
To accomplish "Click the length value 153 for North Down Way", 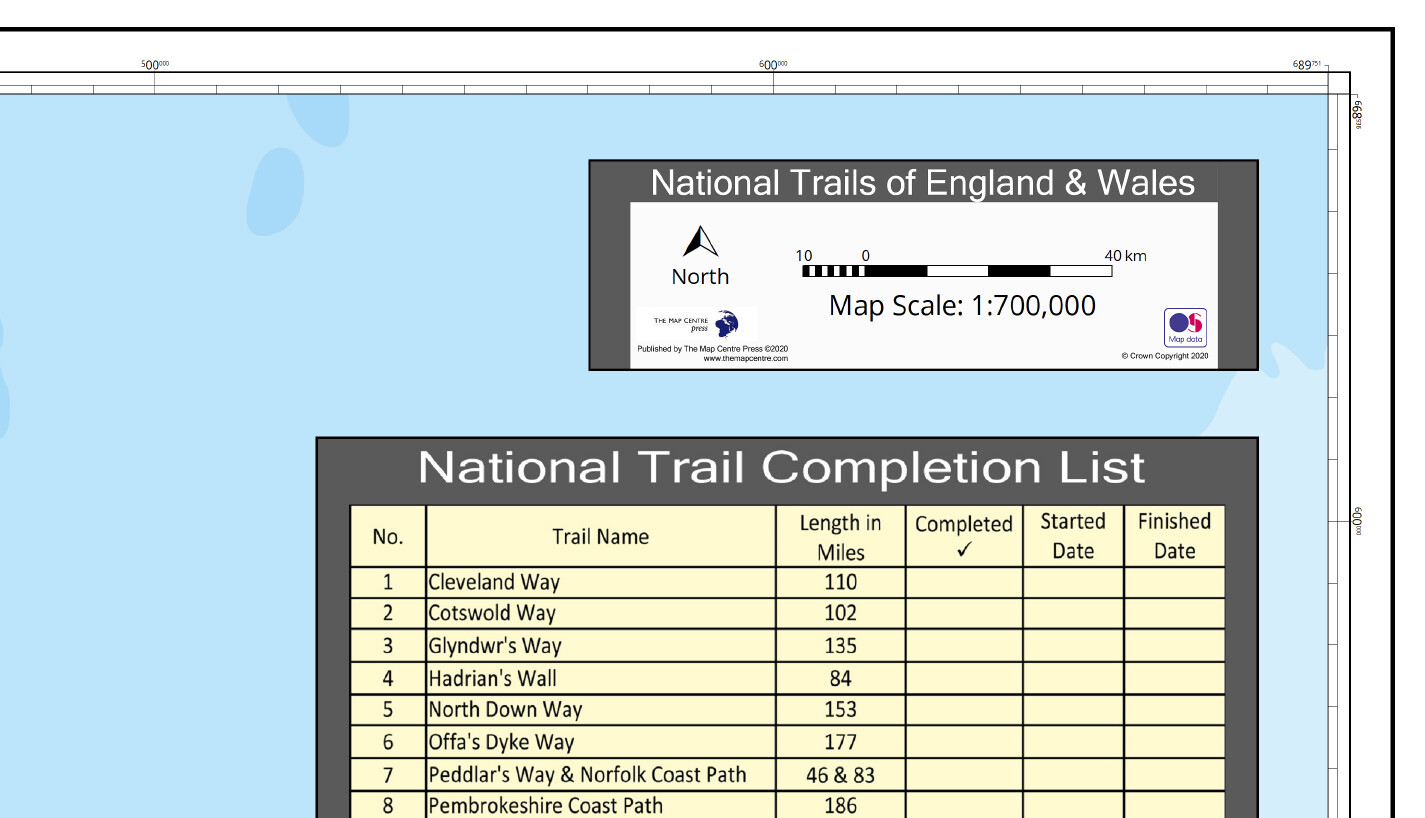I will (x=840, y=710).
